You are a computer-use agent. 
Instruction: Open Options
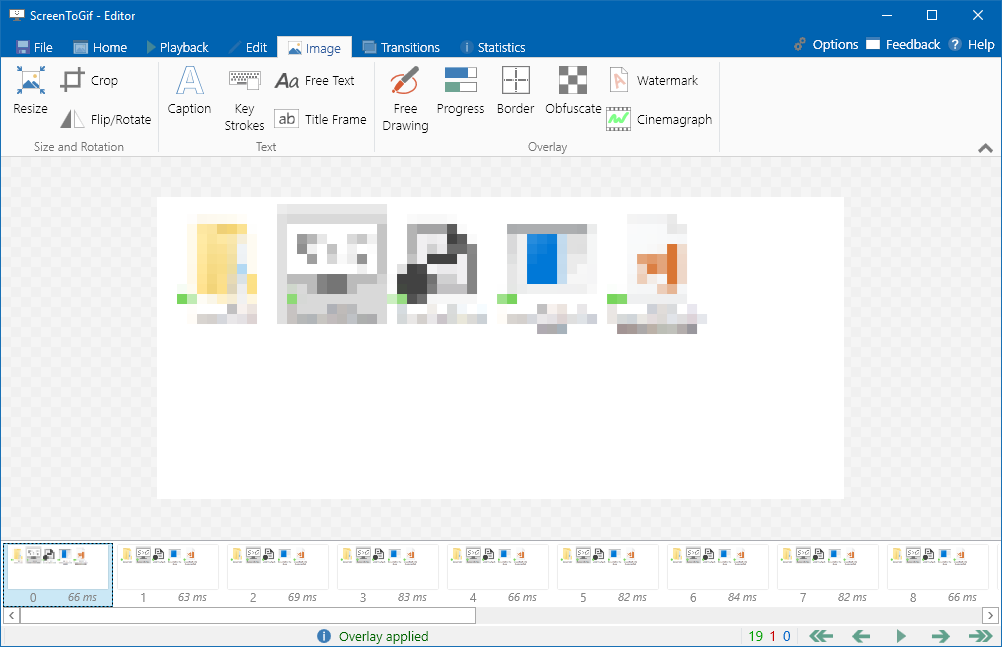point(826,45)
